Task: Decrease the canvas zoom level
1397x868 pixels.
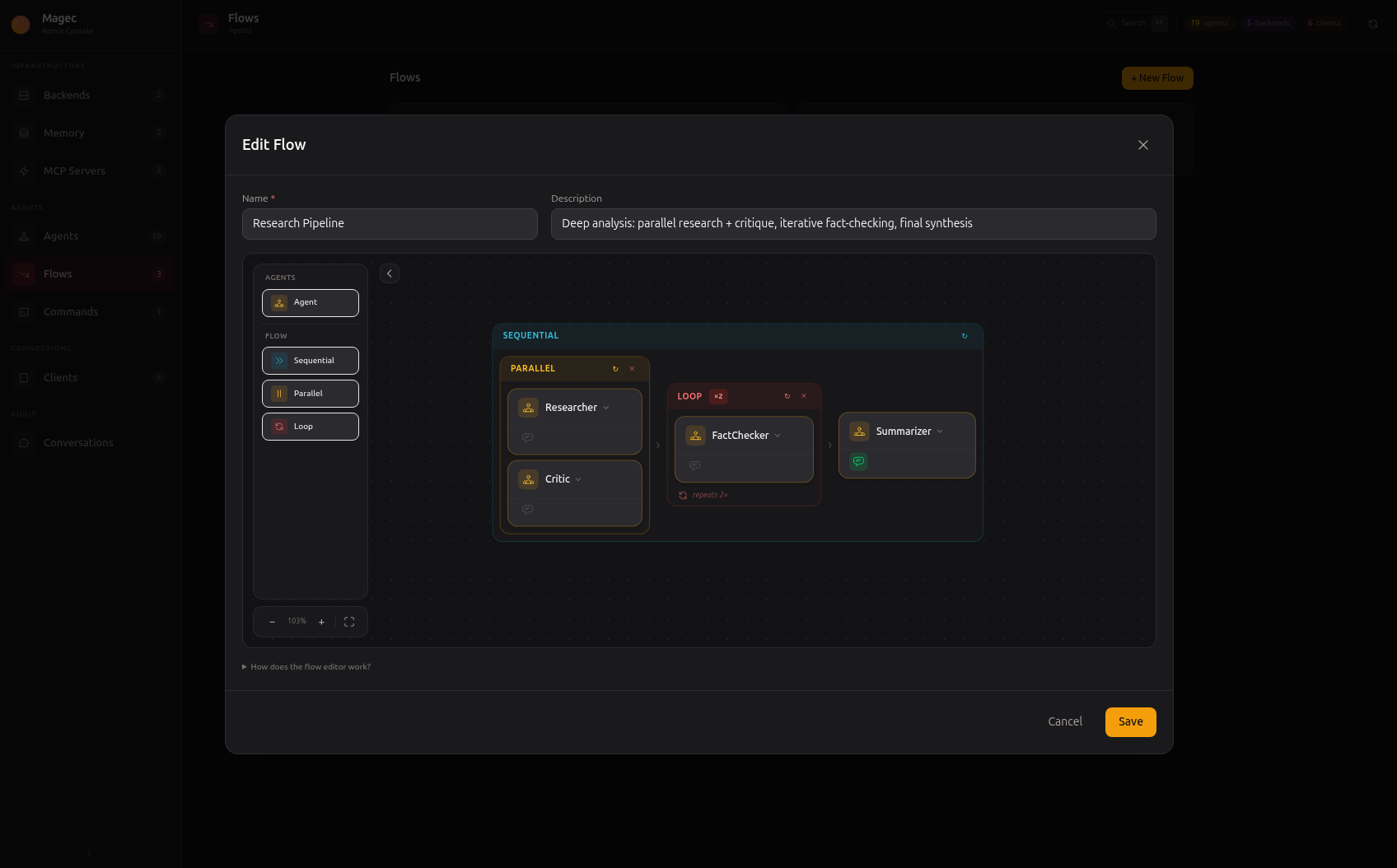Action: coord(272,621)
